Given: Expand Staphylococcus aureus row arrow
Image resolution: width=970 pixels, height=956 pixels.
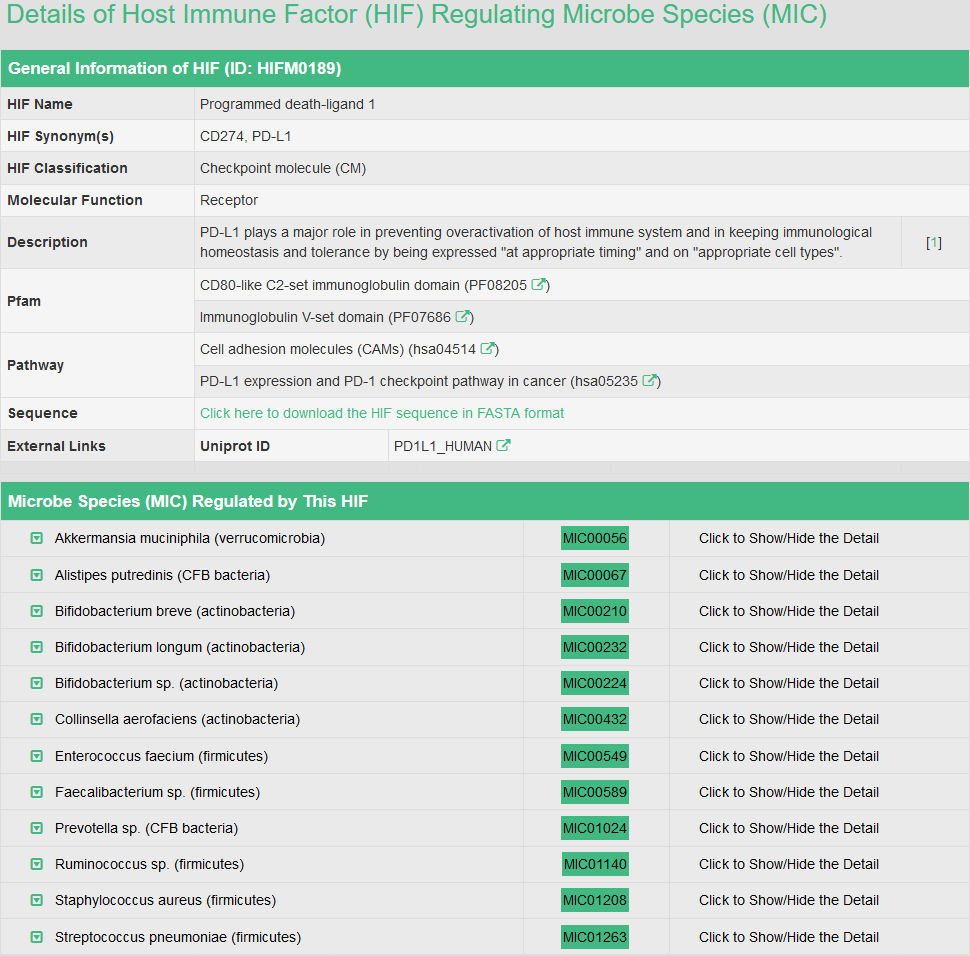Looking at the screenshot, I should pos(37,900).
